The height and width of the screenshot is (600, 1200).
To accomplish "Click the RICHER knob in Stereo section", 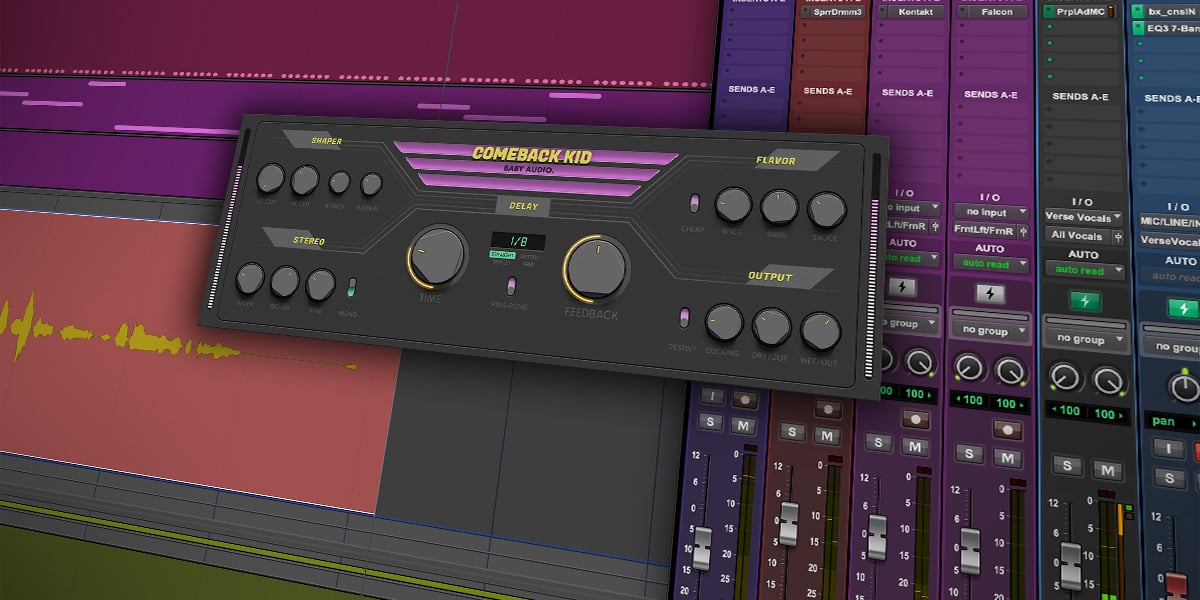I will tap(285, 282).
